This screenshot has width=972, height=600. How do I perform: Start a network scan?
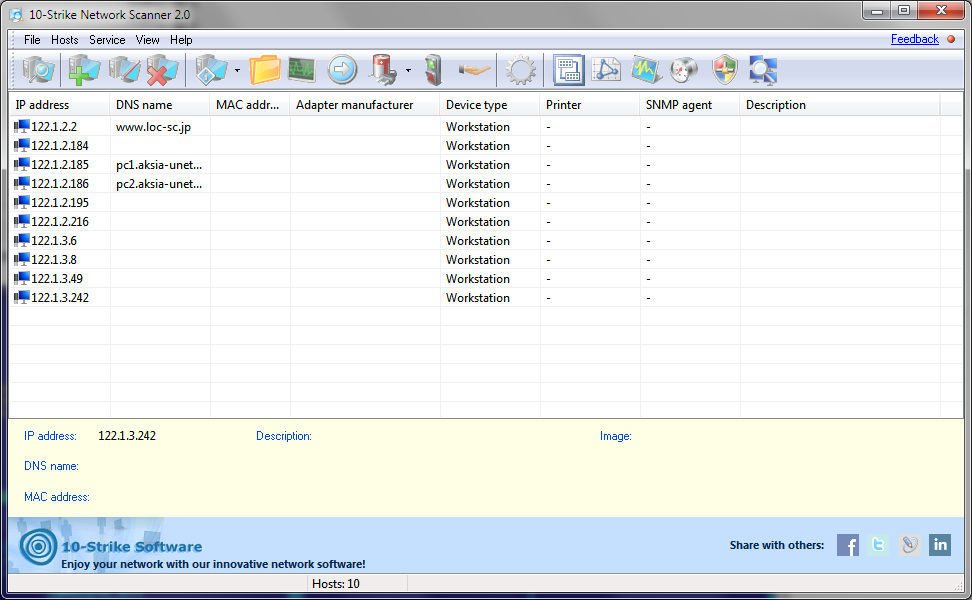click(x=36, y=69)
